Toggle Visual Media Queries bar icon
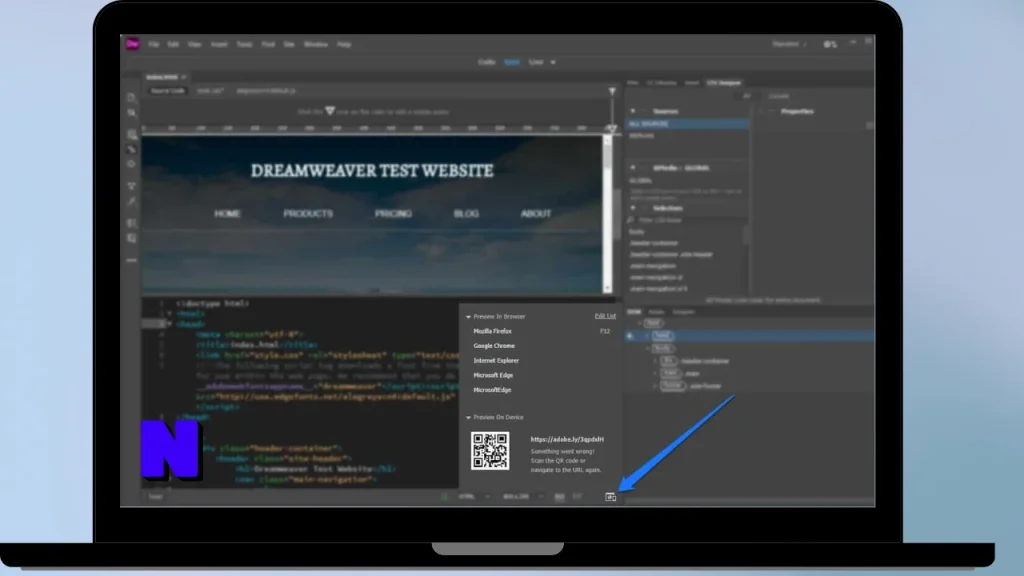Screen dimensions: 1024x576 [x=131, y=150]
